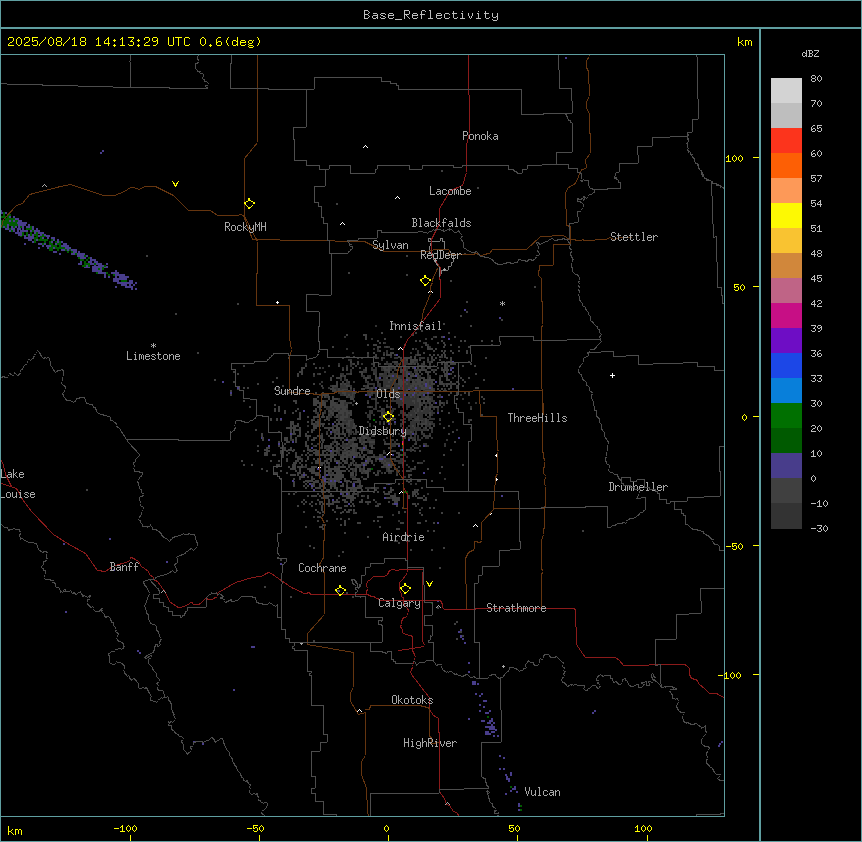Click the brown swatch between 45 and 48 dBZ
The height and width of the screenshot is (842, 862).
(x=786, y=265)
